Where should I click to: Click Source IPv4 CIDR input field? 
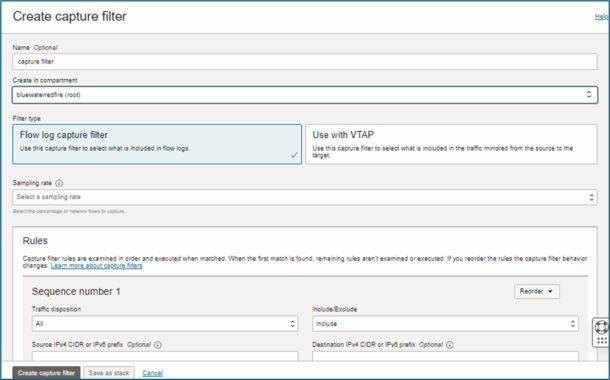click(x=165, y=356)
